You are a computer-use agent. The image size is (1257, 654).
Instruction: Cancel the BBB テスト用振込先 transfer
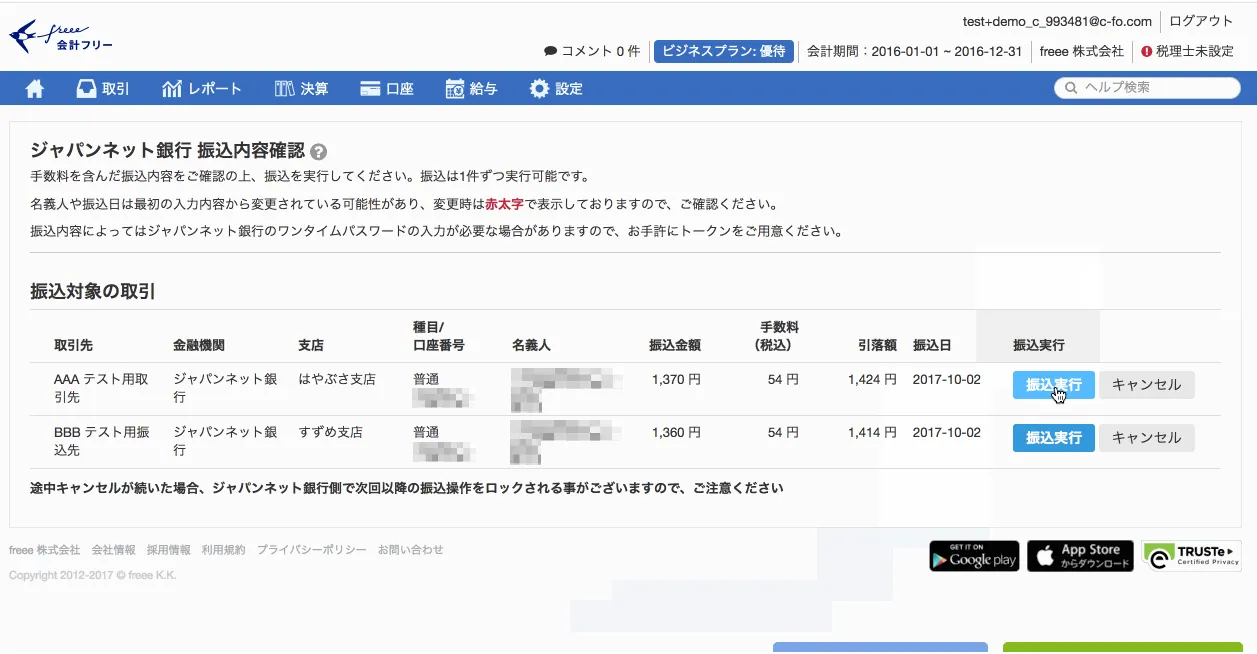point(1146,438)
